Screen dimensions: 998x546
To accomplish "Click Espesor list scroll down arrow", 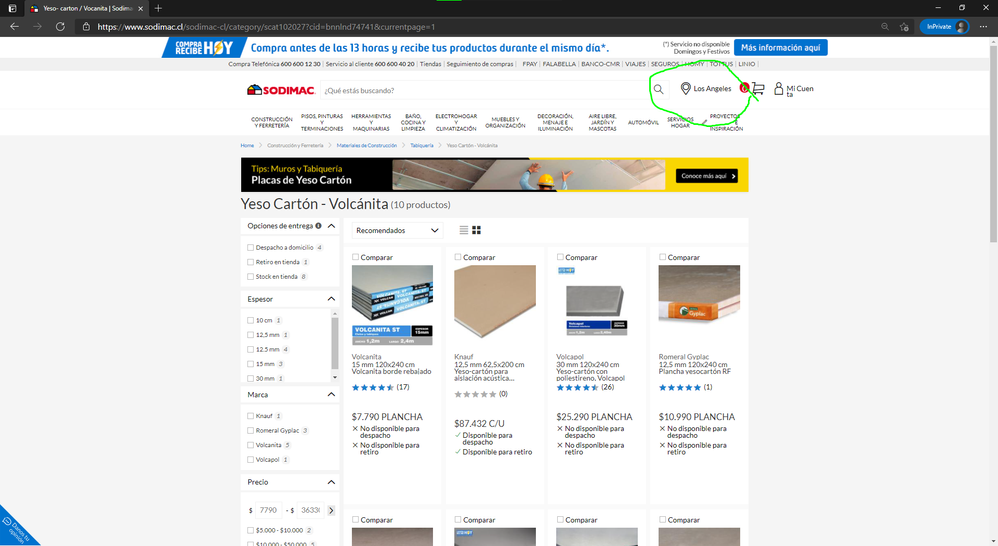I will coord(335,377).
